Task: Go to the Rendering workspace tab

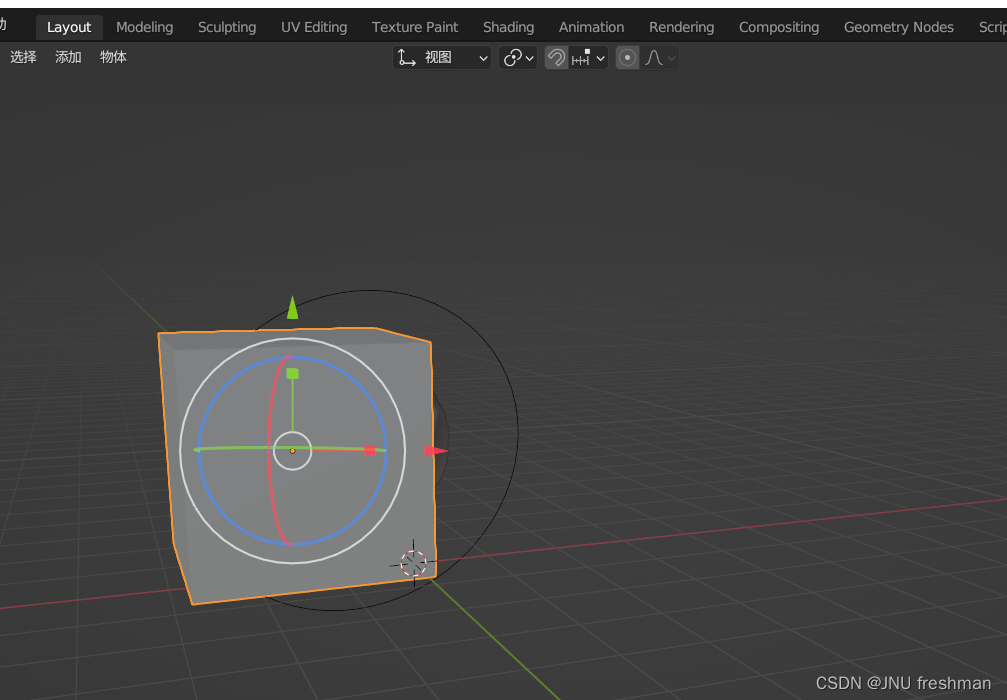Action: pyautogui.click(x=681, y=28)
